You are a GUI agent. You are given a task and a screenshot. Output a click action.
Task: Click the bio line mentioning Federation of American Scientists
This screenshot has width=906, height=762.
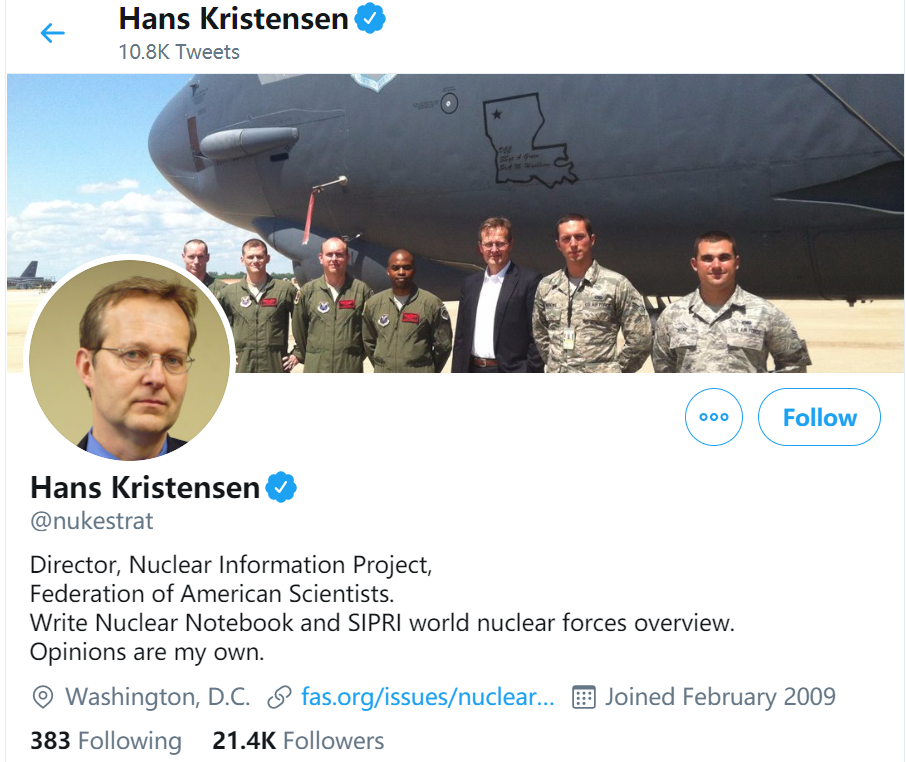pos(212,593)
